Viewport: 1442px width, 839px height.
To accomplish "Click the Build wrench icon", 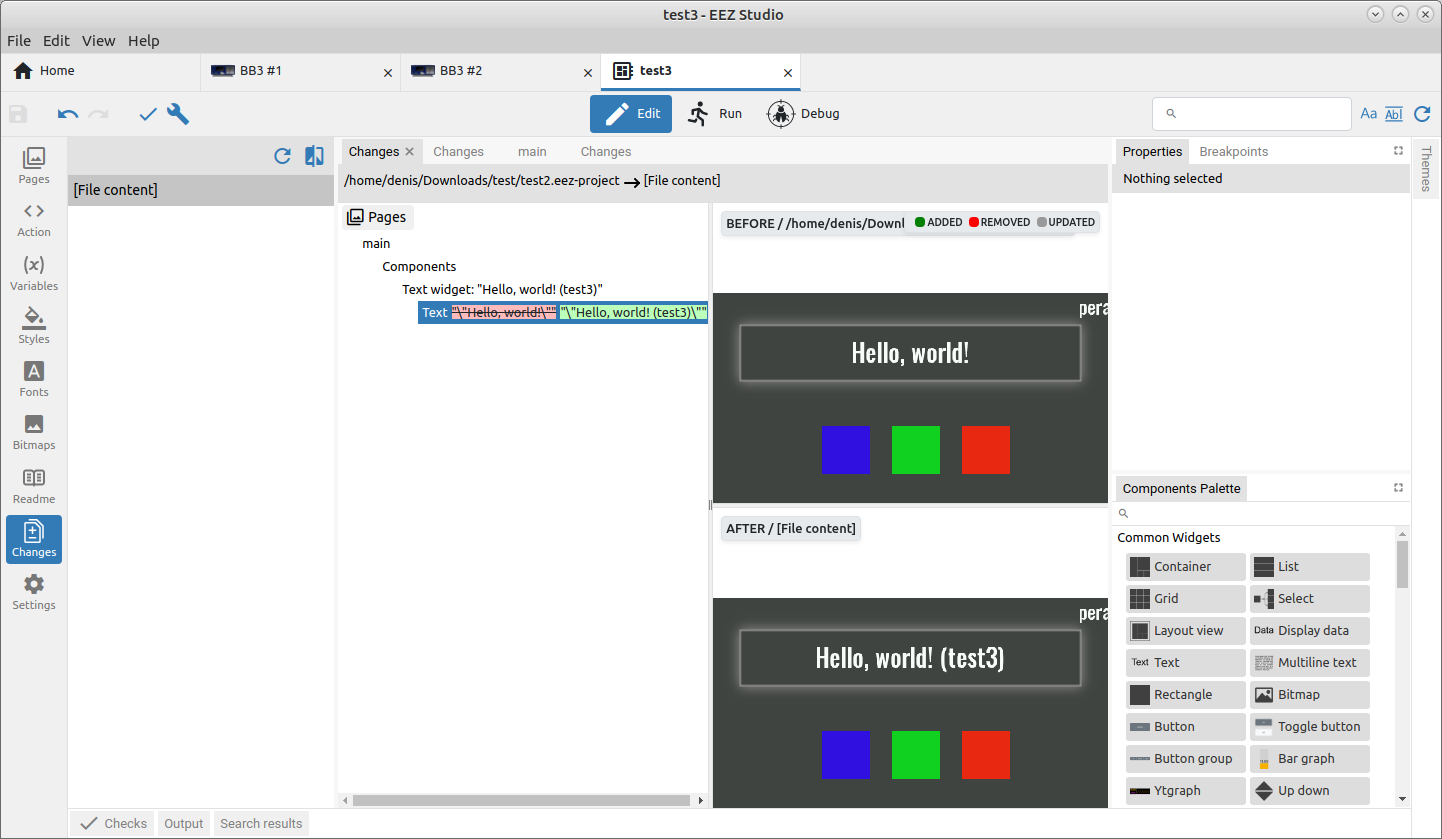I will pos(178,114).
